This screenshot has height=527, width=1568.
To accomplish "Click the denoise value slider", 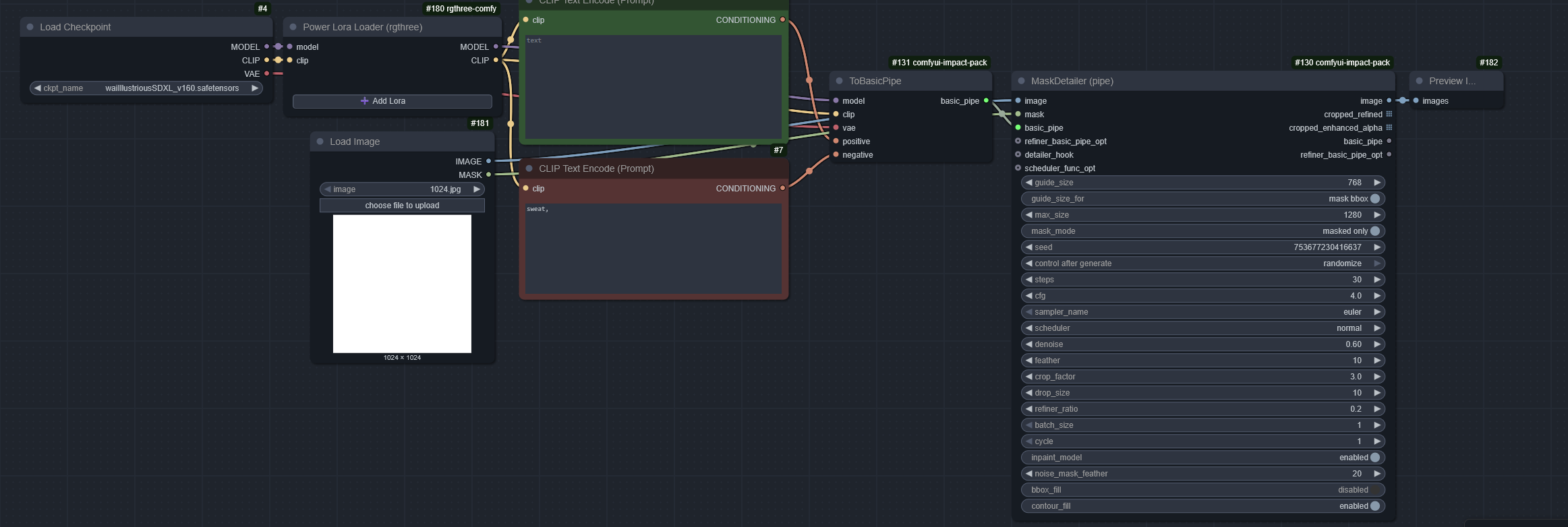I will pyautogui.click(x=1202, y=344).
